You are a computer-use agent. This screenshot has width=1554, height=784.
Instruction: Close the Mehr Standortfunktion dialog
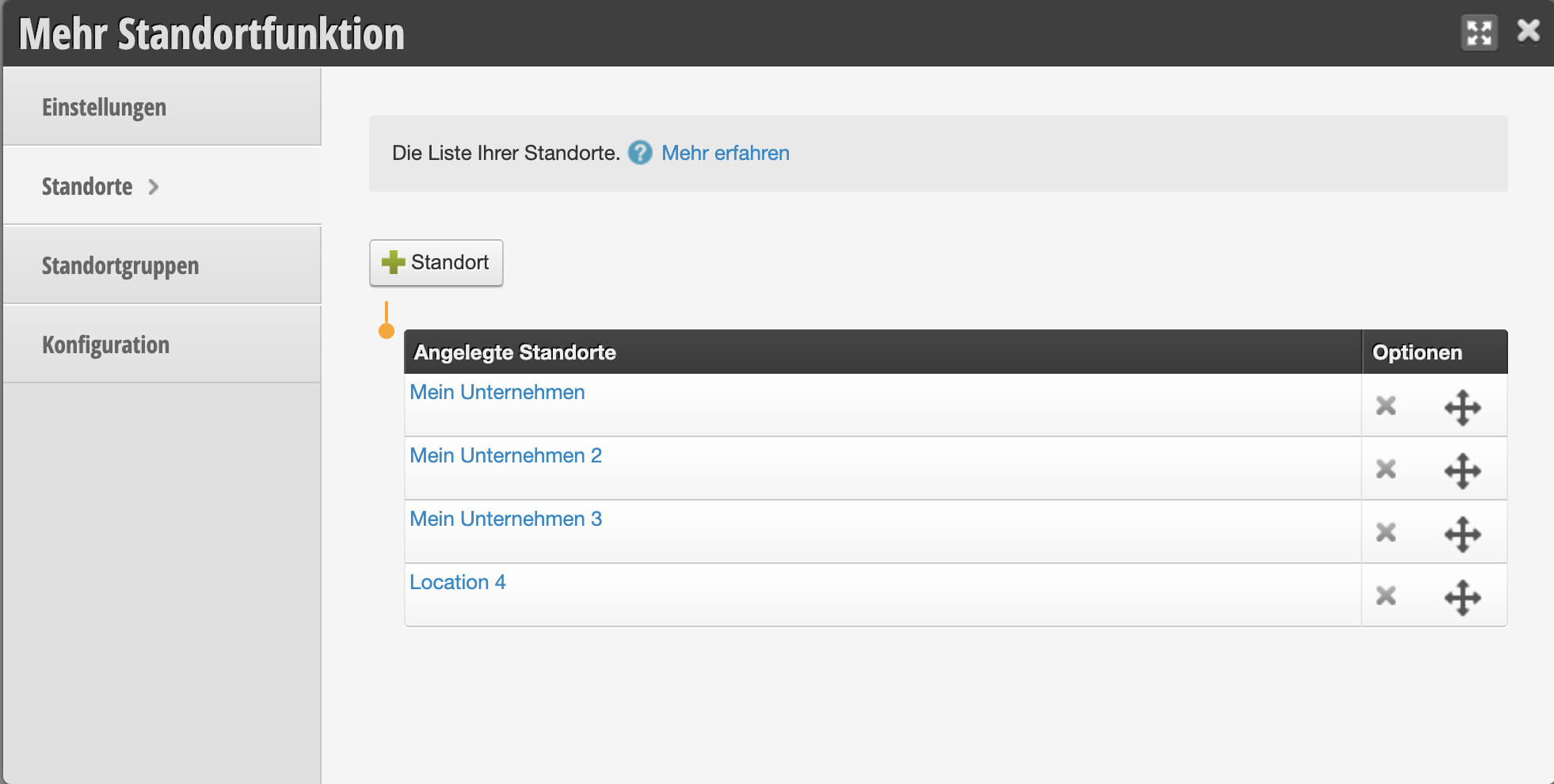1528,32
